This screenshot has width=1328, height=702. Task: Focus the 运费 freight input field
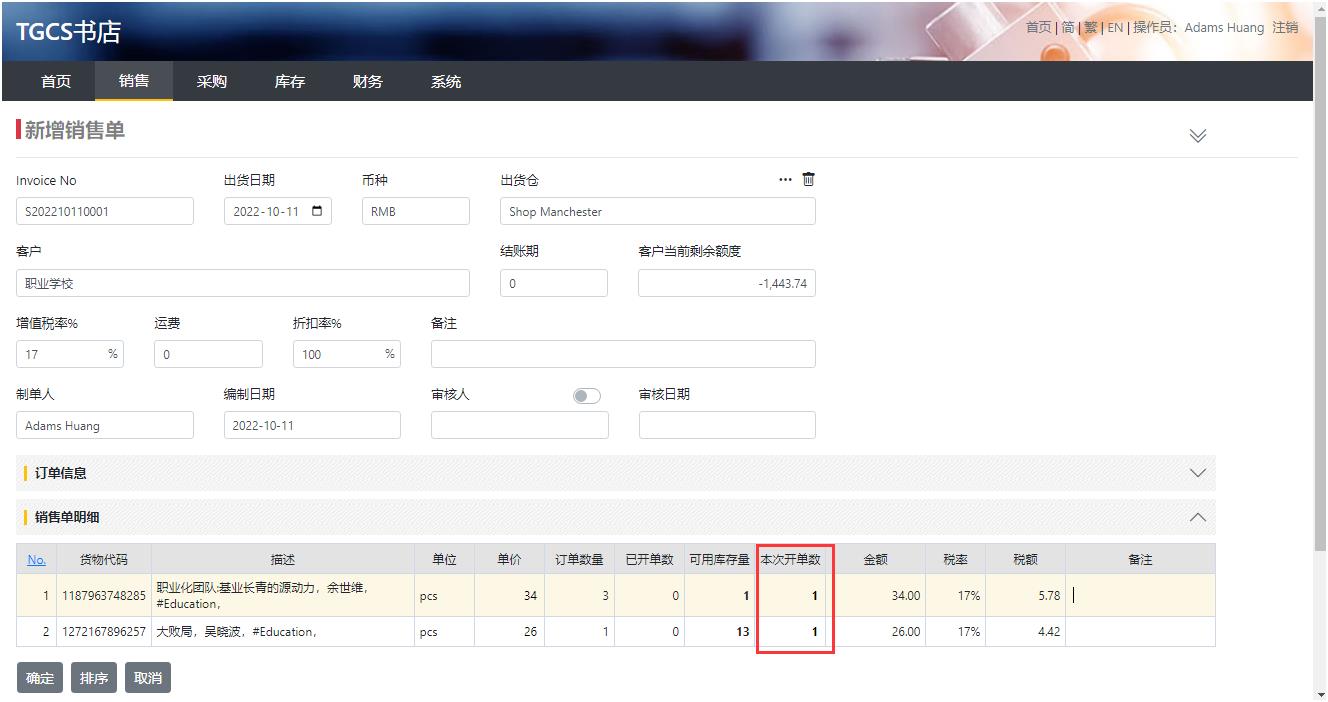(208, 354)
